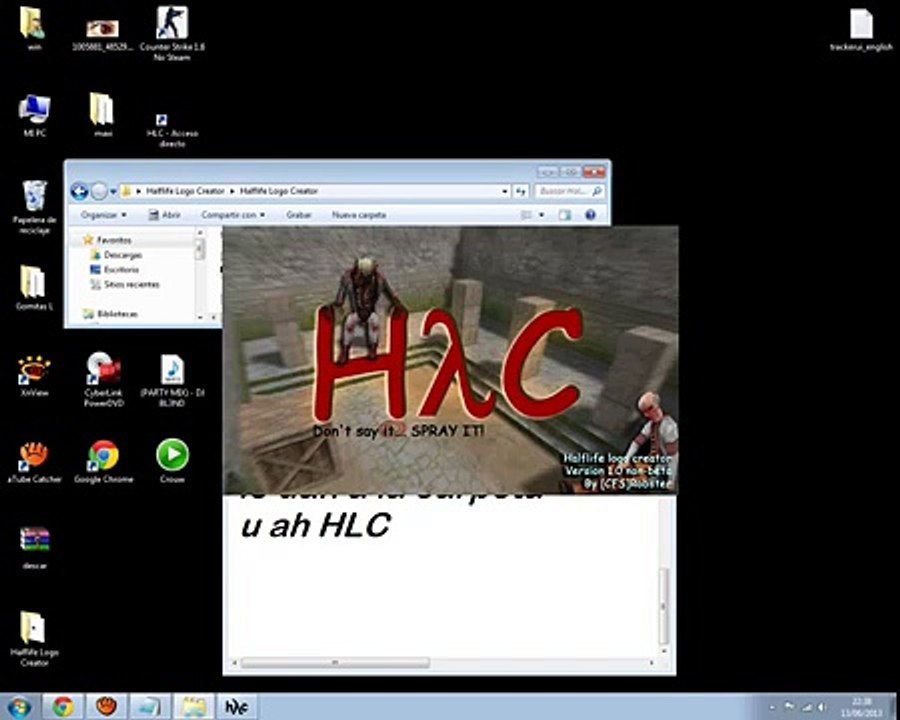Open the WinRAR archive icon on desktop
Screen dimensions: 900x720
pyautogui.click(x=34, y=548)
